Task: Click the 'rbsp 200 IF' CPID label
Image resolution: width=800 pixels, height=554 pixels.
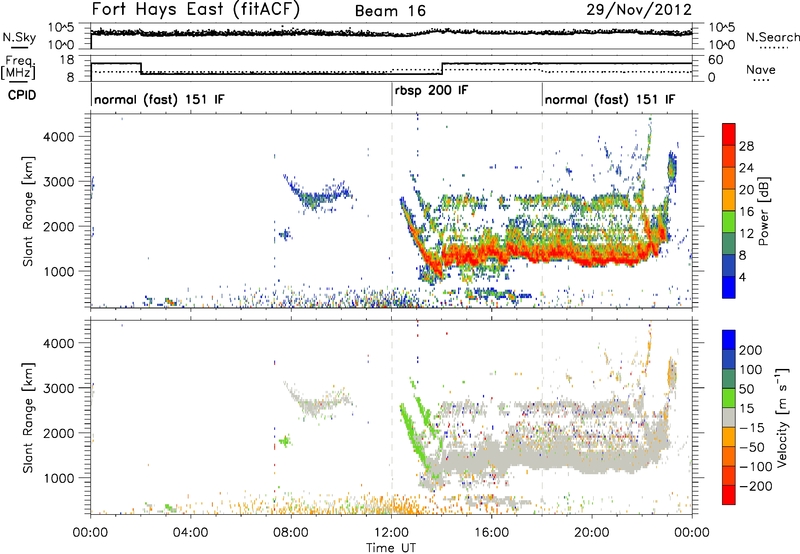Action: [431, 91]
